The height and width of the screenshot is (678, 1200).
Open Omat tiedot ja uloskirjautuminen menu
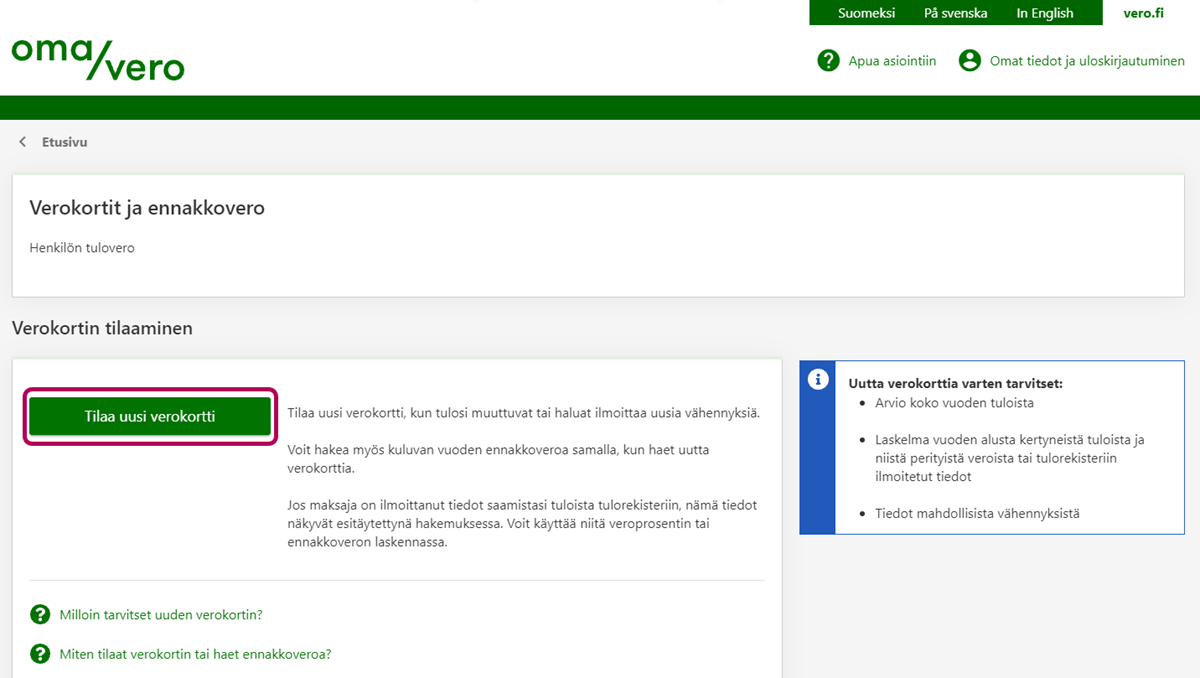tap(1086, 61)
